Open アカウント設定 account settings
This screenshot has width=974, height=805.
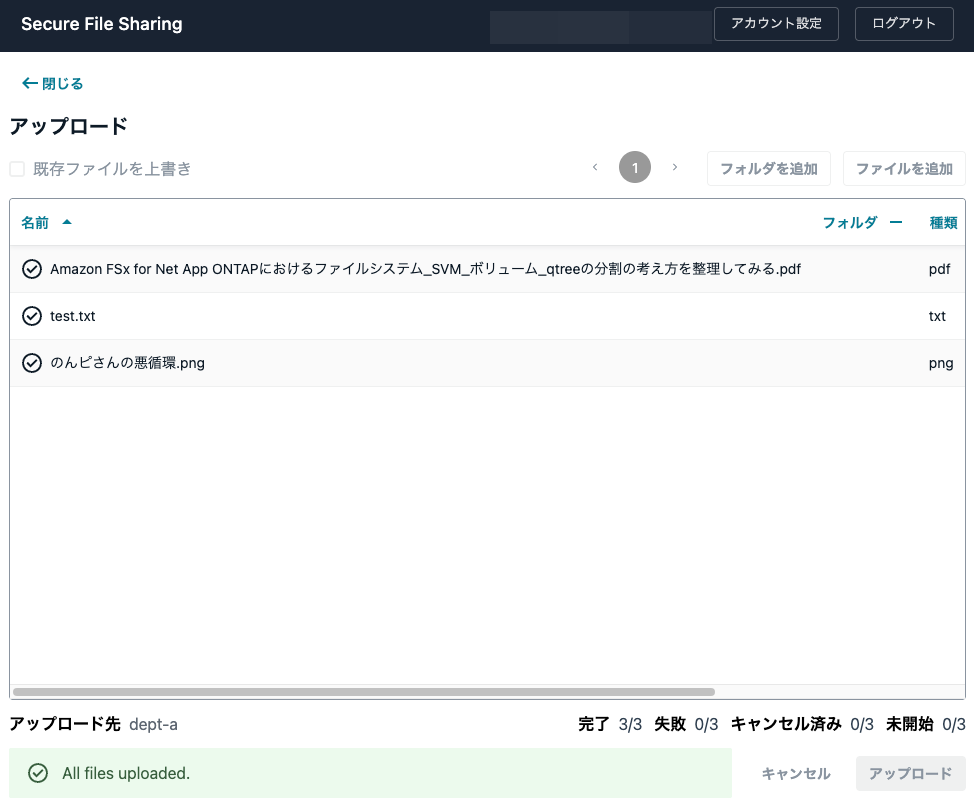776,24
